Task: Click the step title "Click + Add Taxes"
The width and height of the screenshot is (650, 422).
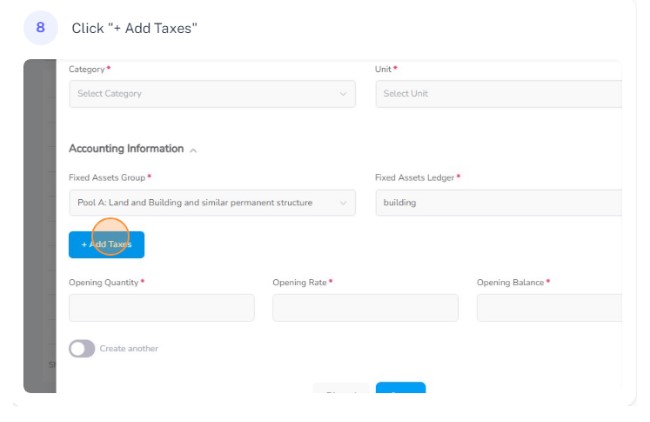Action: tap(134, 28)
